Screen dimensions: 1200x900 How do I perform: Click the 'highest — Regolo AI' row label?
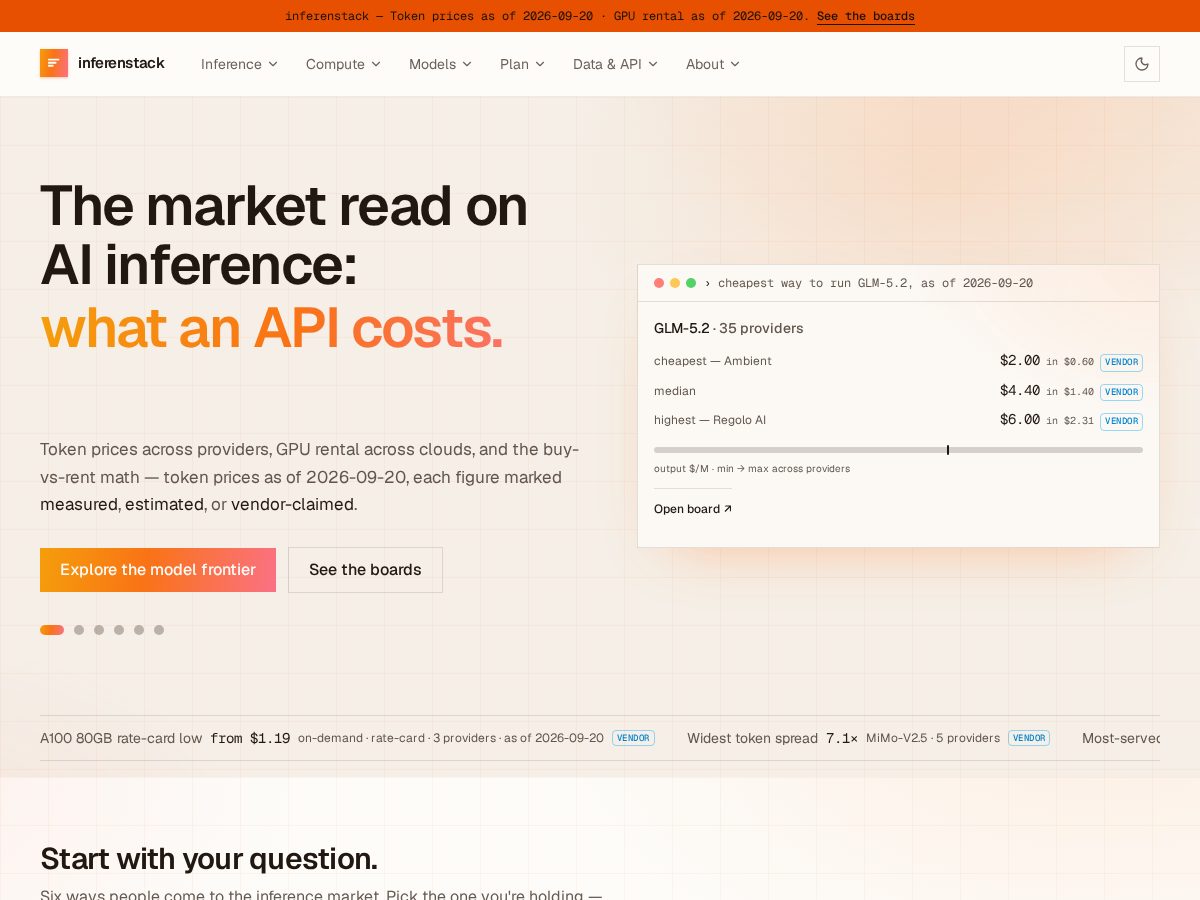(710, 420)
